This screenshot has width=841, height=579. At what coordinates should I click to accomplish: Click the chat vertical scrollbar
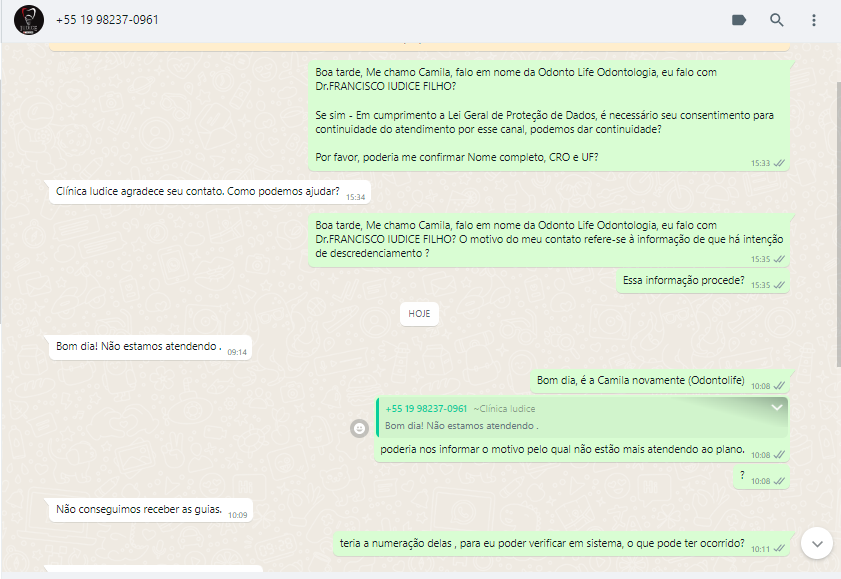click(838, 225)
